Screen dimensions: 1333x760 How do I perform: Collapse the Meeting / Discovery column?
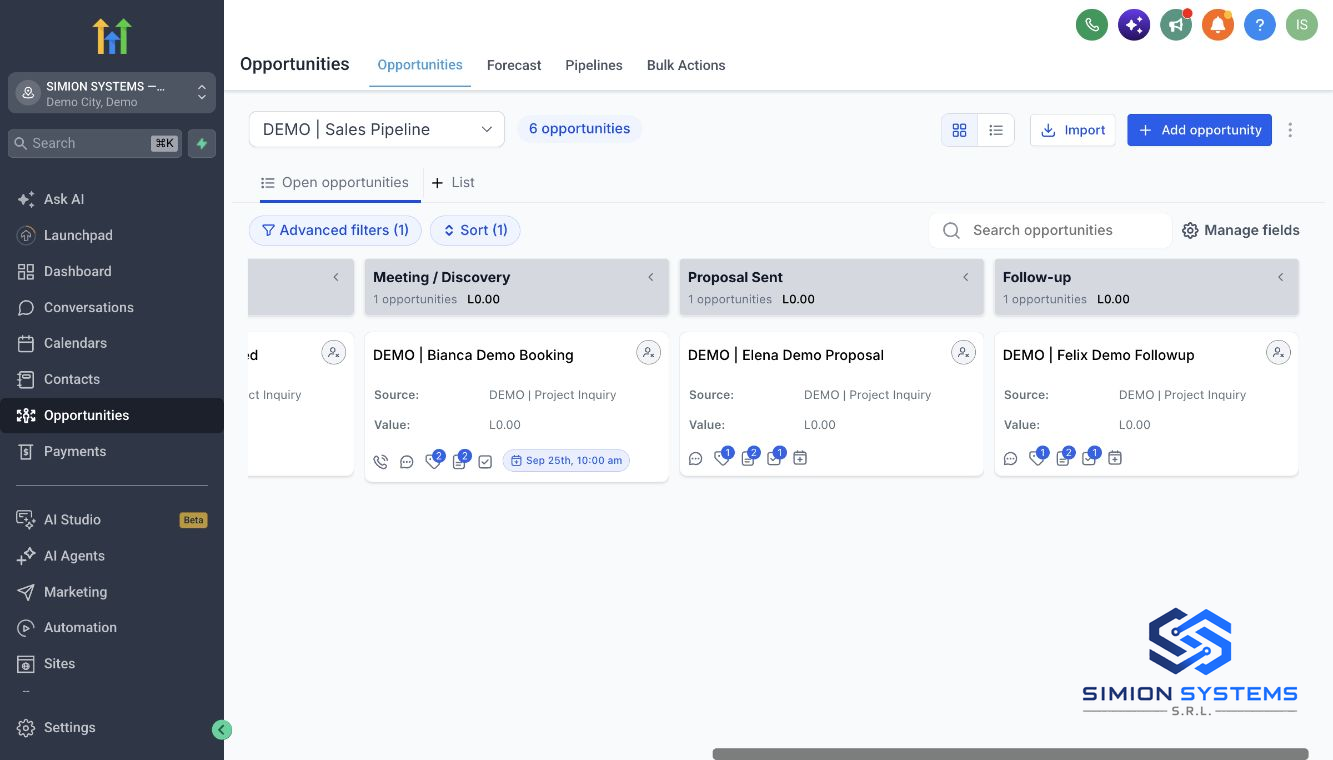coord(651,277)
